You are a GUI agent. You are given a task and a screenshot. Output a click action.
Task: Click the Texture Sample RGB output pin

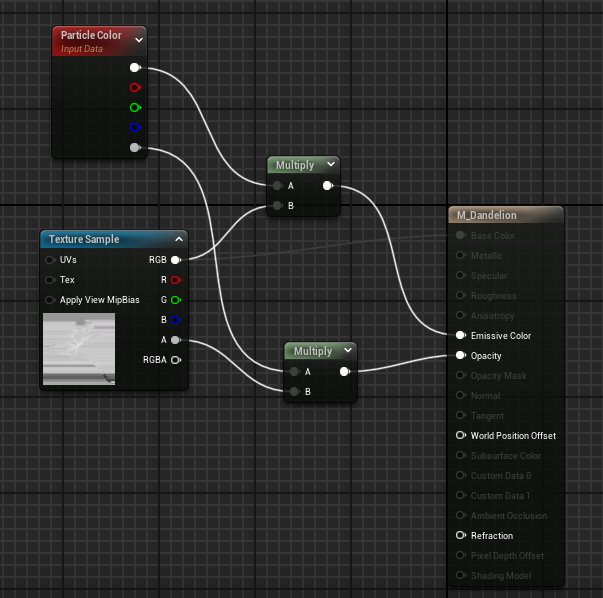point(175,260)
